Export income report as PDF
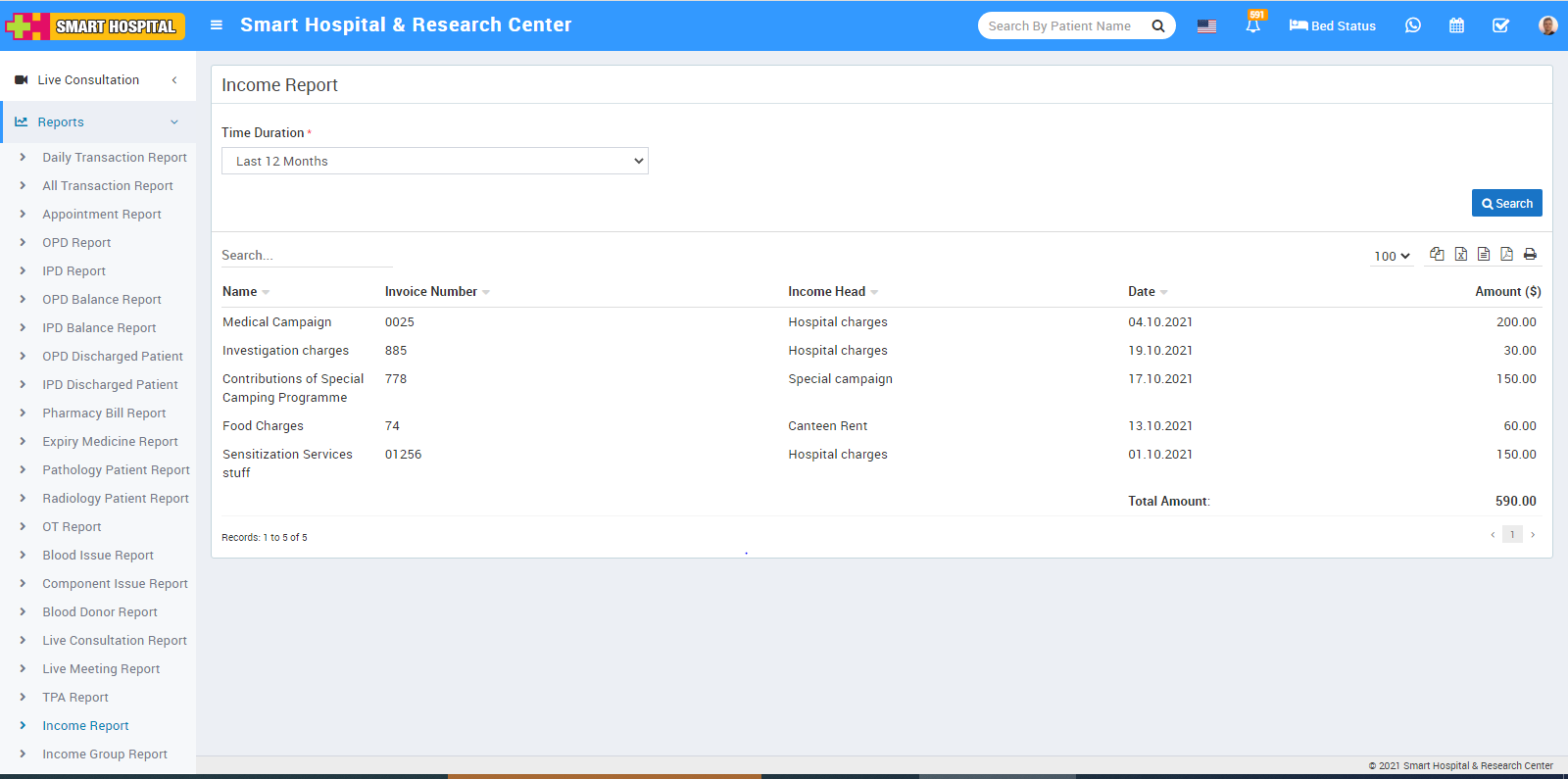This screenshot has width=1568, height=779. pyautogui.click(x=1506, y=254)
